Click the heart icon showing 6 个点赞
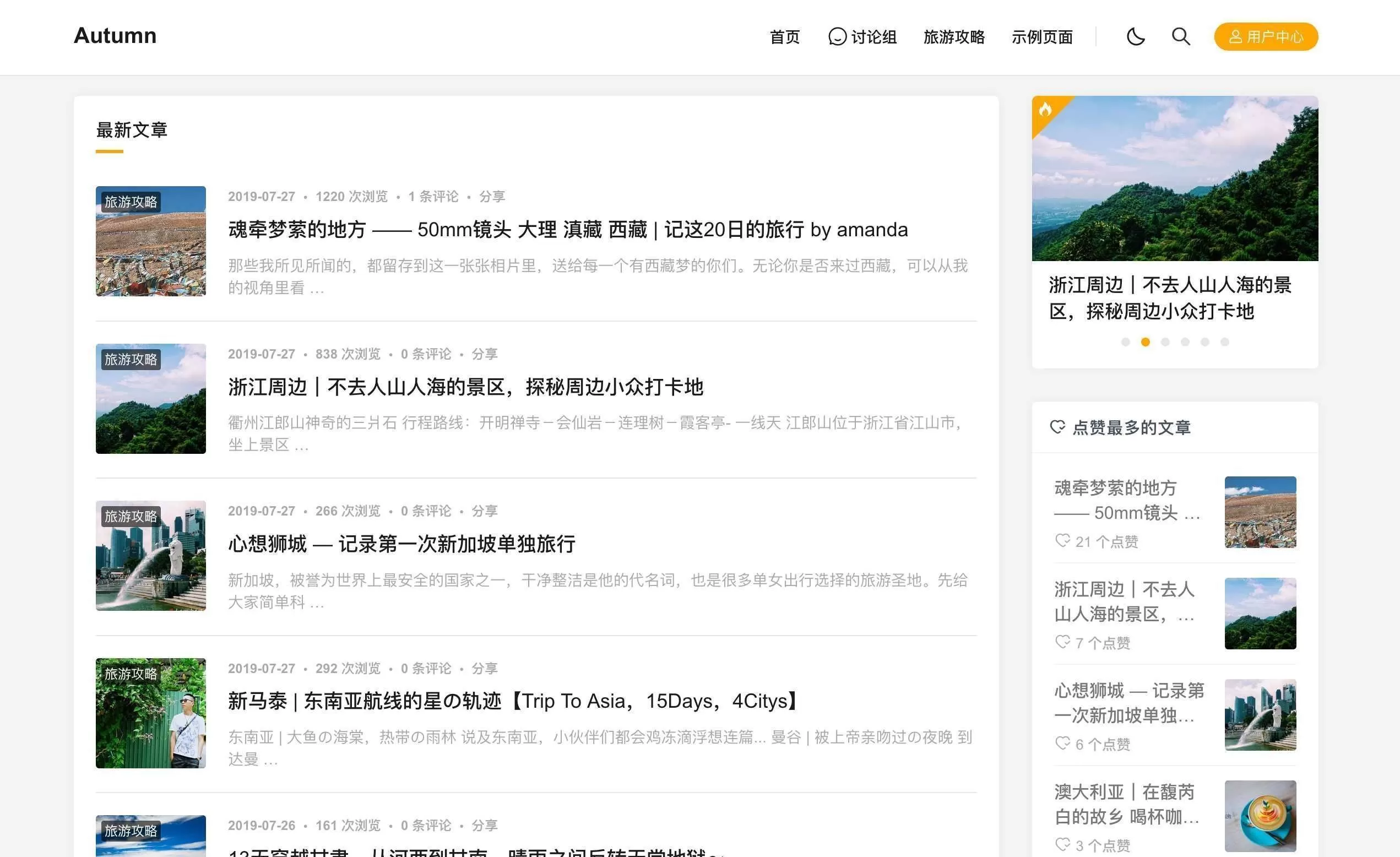The image size is (1400, 857). click(x=1062, y=744)
